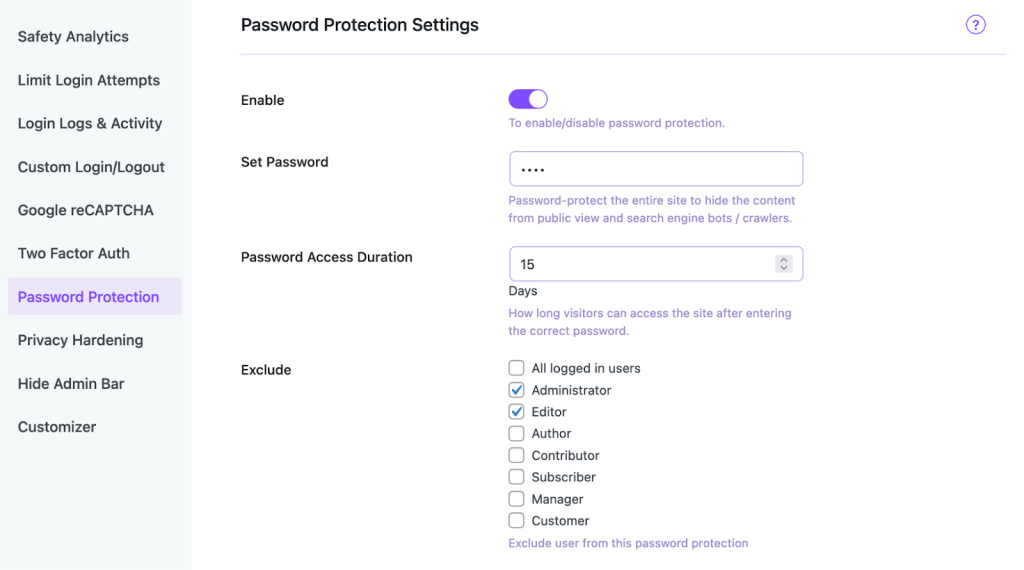Open Safety Analytics in sidebar
This screenshot has height=570, width=1024.
click(x=73, y=37)
